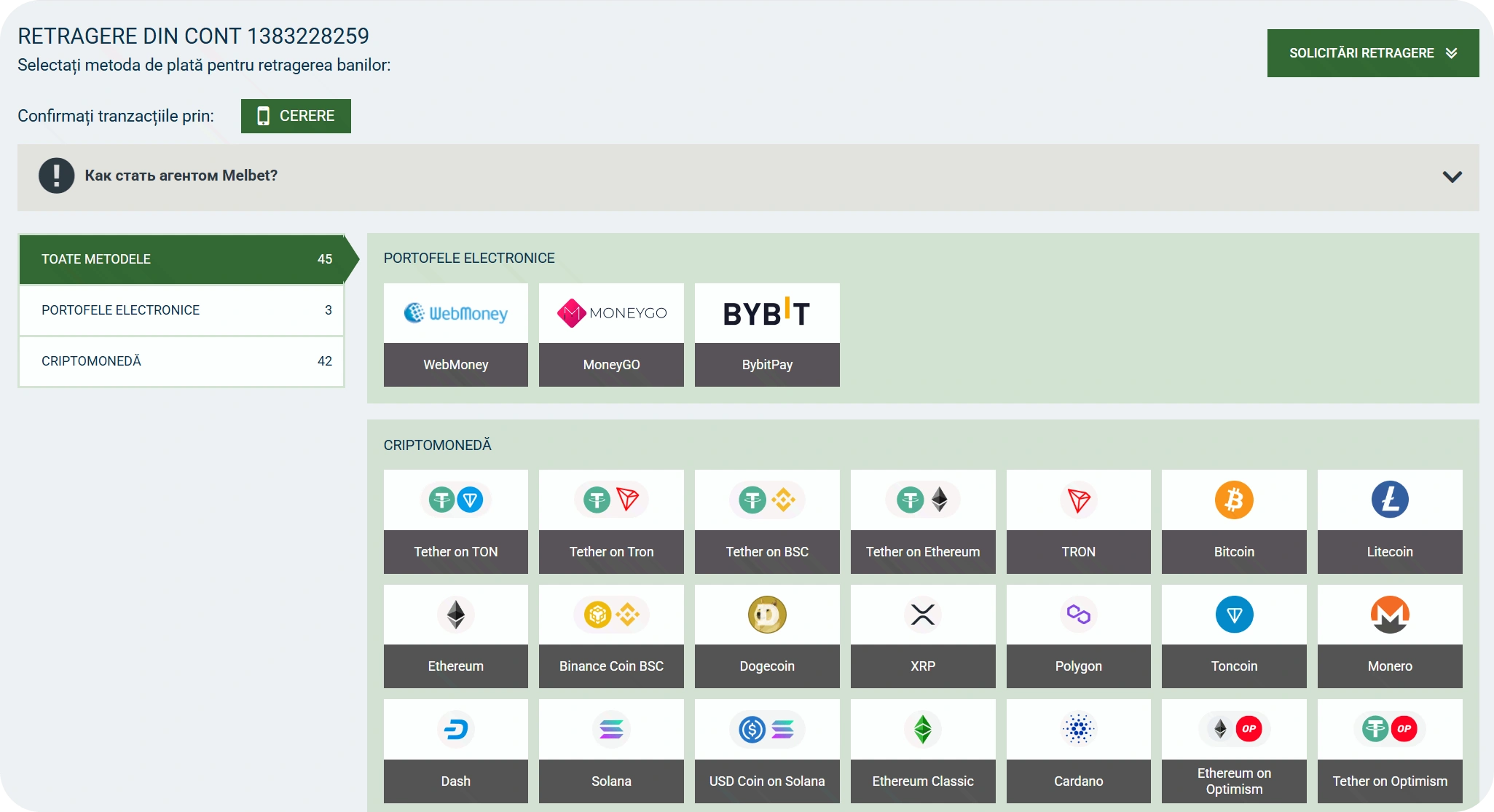Pick the Ethereum diamond icon
Image resolution: width=1494 pixels, height=812 pixels.
click(x=456, y=615)
